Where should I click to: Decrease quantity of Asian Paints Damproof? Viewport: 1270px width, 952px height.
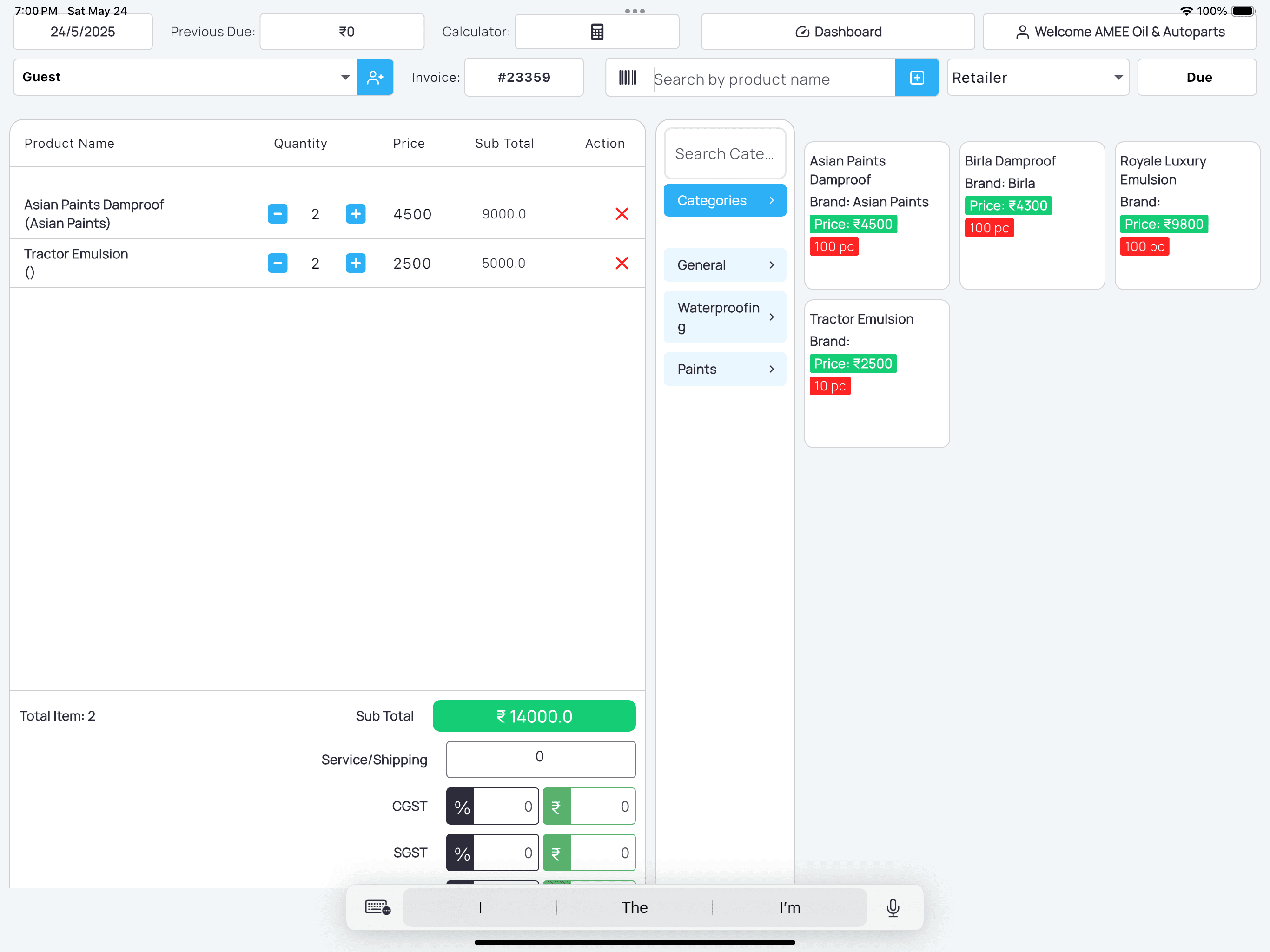[278, 214]
